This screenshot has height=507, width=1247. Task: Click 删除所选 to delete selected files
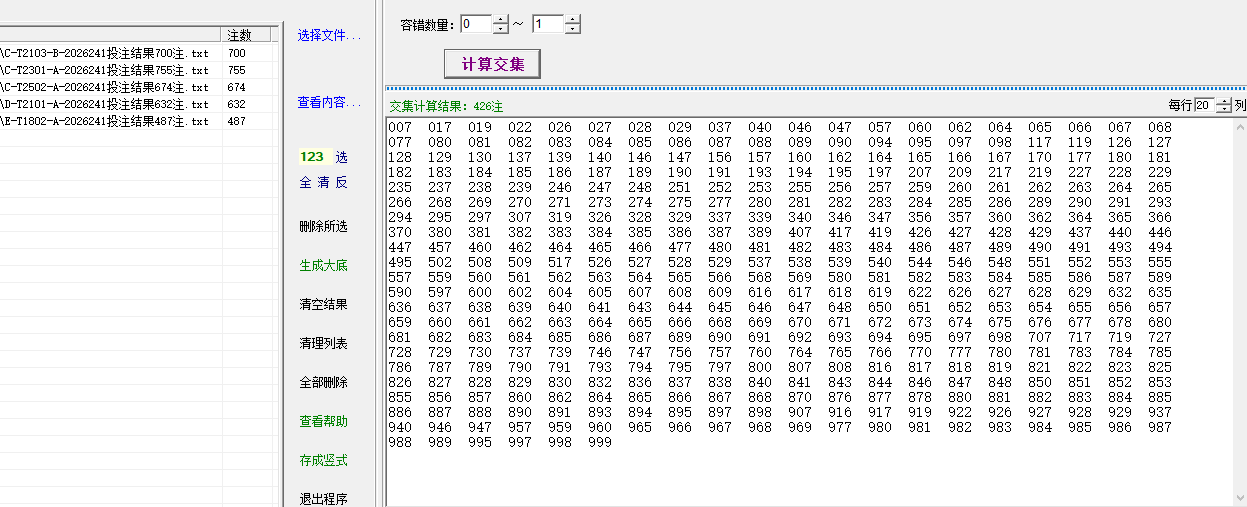[x=324, y=227]
